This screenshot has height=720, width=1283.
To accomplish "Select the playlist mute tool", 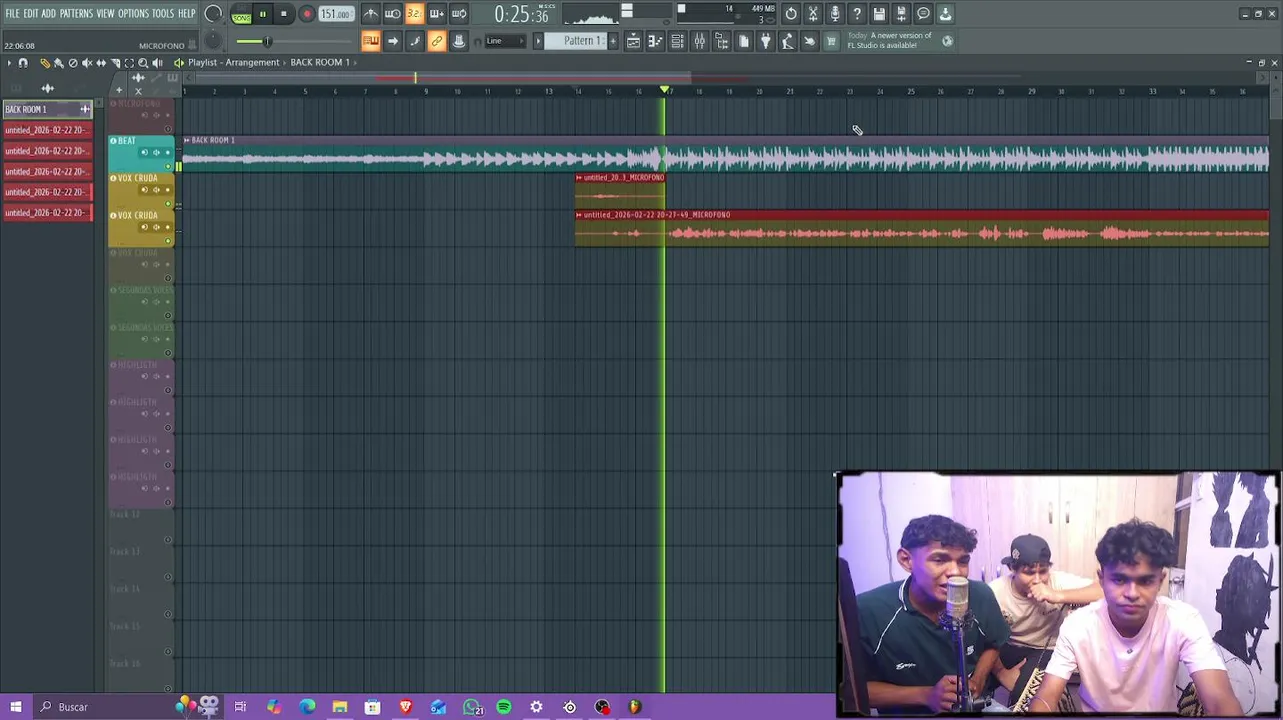I will tap(87, 63).
